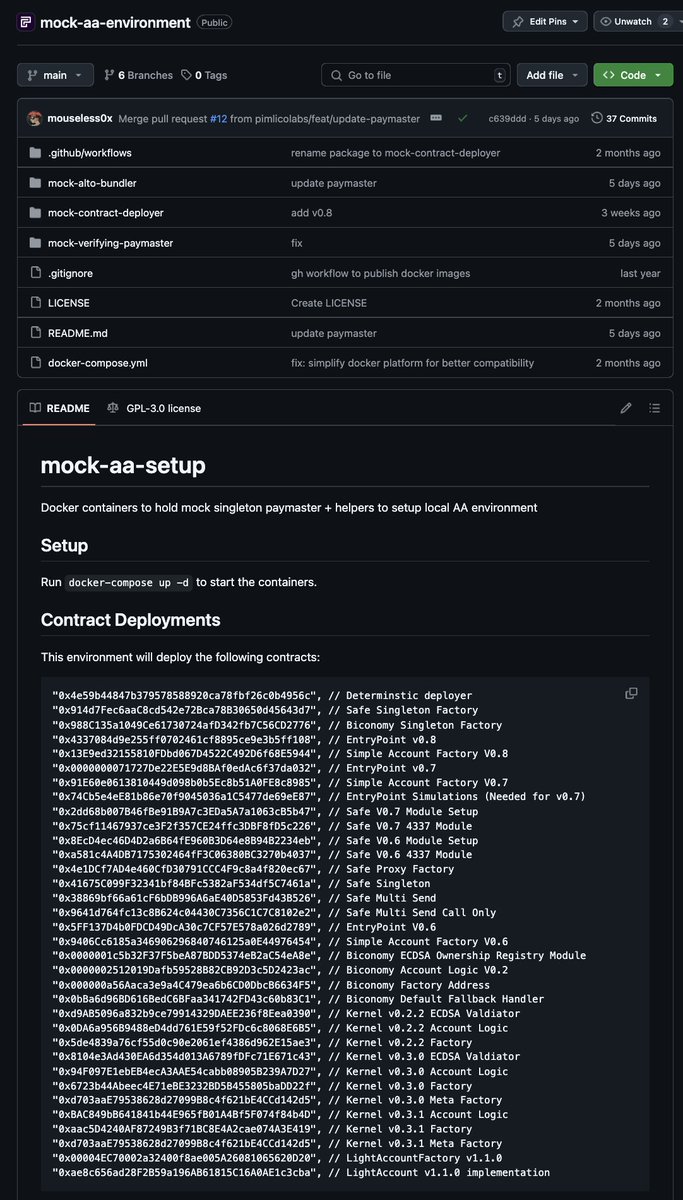Click the LightAccountFactory v1.1.0 address line
The height and width of the screenshot is (1200, 683).
click(279, 1158)
